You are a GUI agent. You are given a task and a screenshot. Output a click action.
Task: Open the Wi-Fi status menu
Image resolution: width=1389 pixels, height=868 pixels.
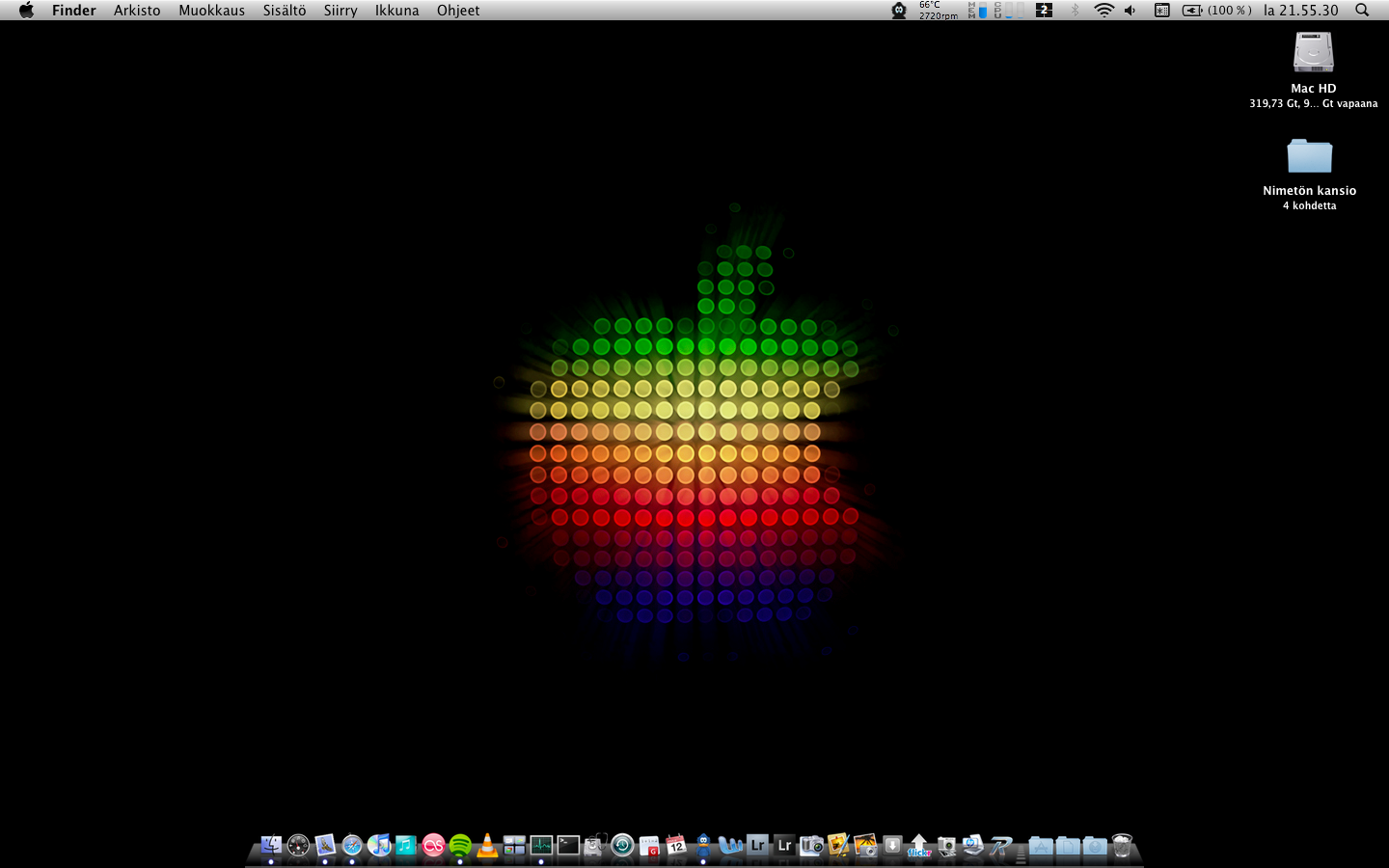[1104, 10]
